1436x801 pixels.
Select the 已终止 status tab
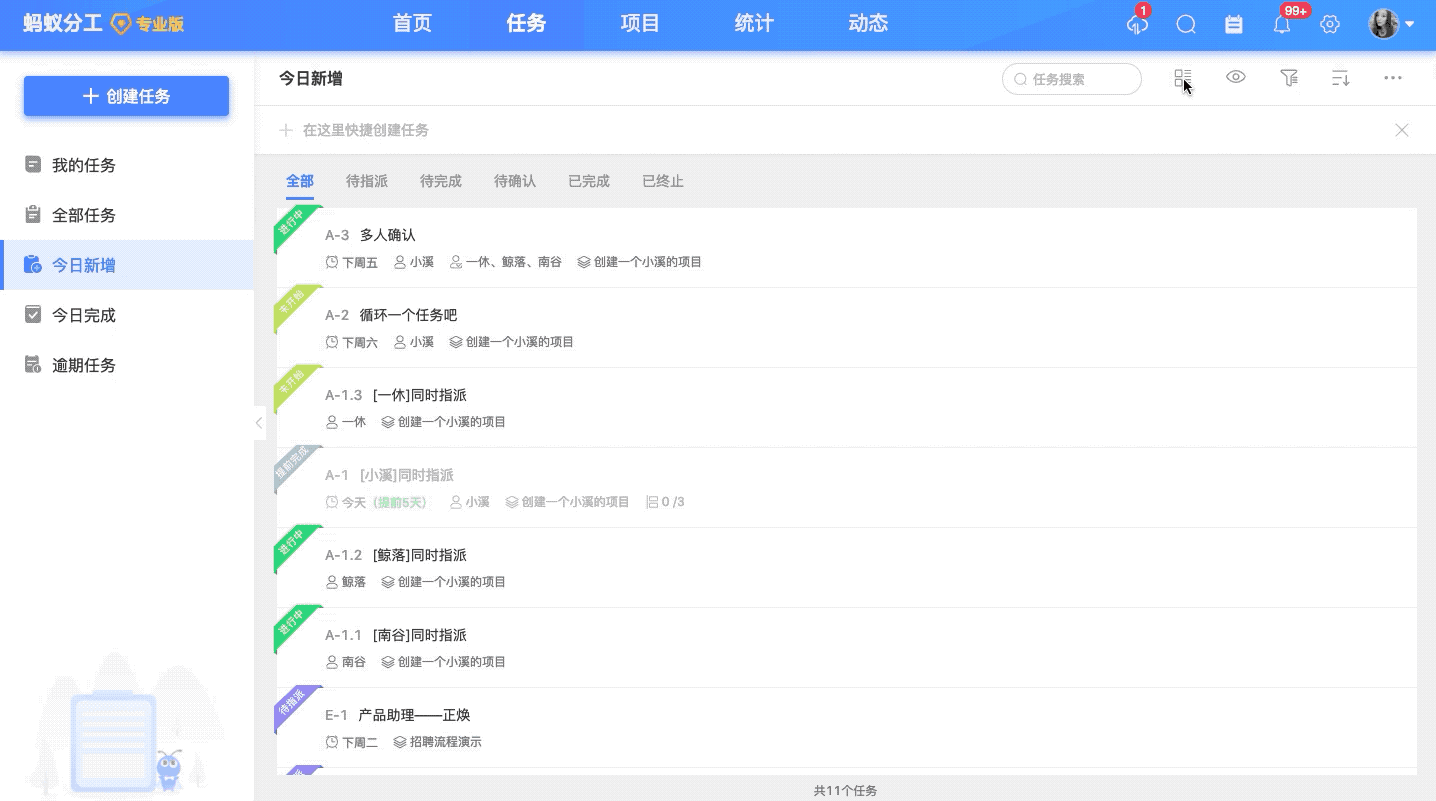tap(663, 181)
